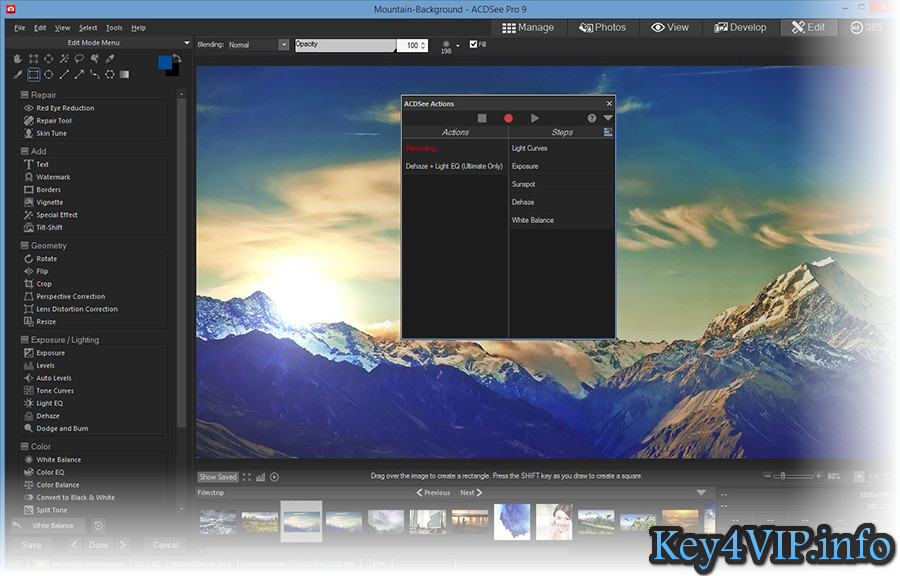The width and height of the screenshot is (900, 576).
Task: Play the selected action
Action: pos(534,118)
